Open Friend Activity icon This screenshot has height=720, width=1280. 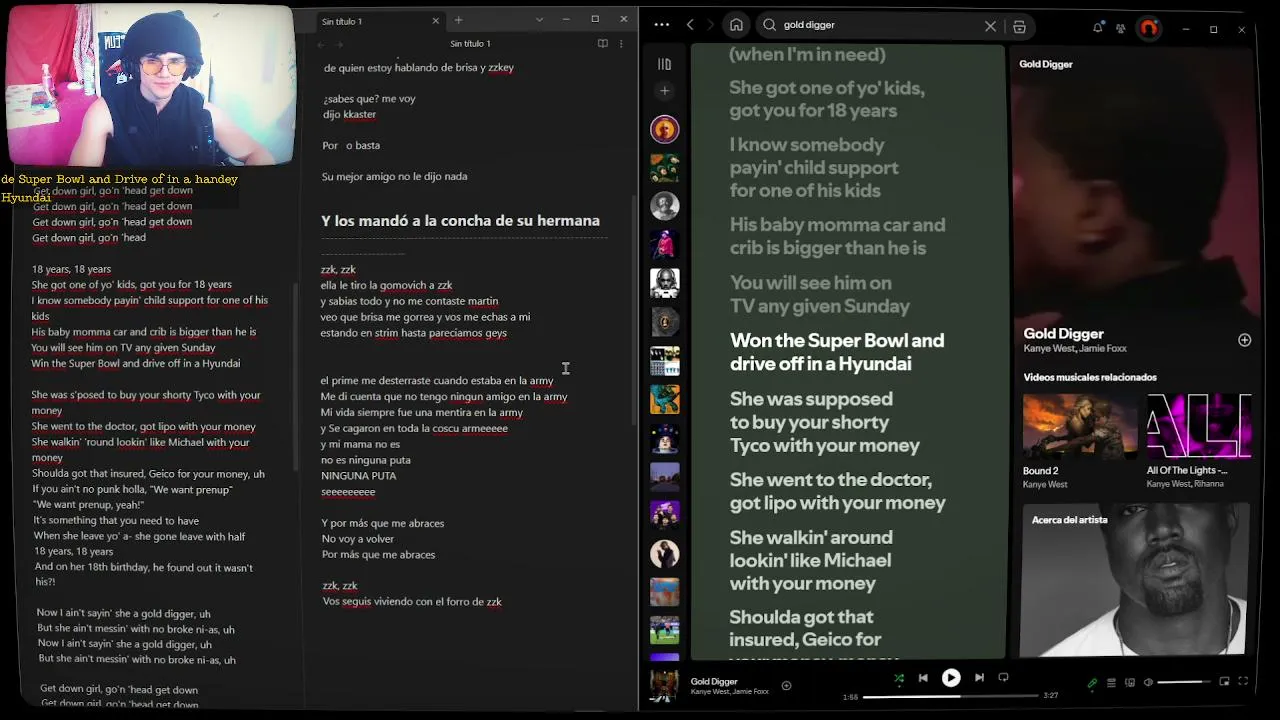1120,28
